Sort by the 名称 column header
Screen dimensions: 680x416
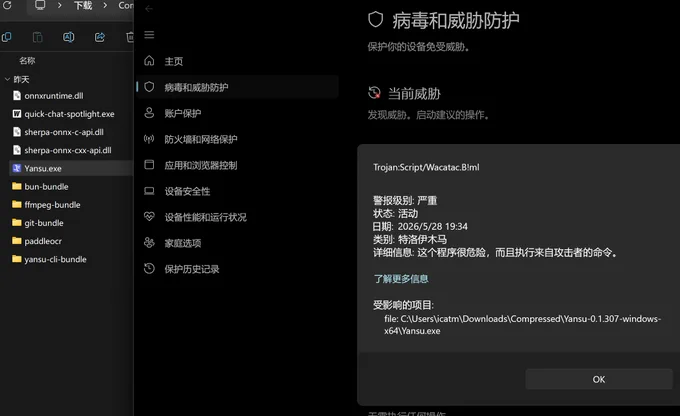[27, 61]
